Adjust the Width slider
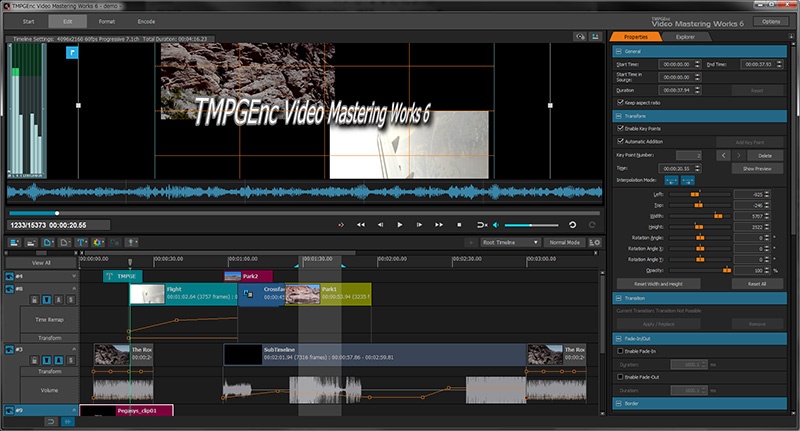Screen dimensions: 800x431 (701, 216)
